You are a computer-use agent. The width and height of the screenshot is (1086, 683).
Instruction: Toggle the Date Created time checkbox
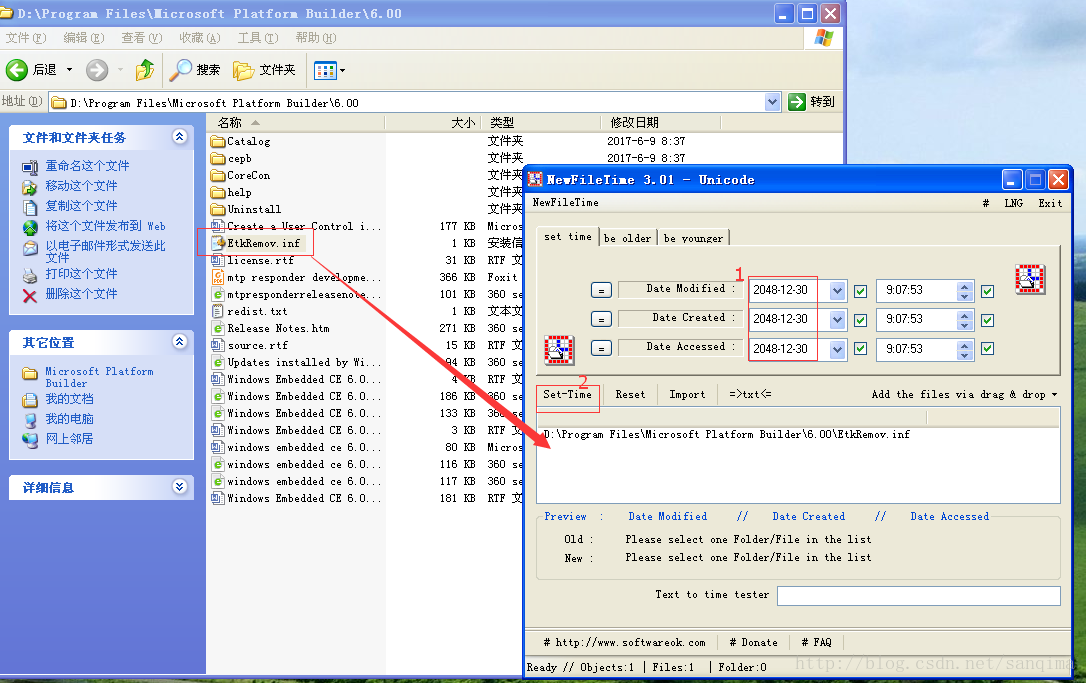click(988, 320)
